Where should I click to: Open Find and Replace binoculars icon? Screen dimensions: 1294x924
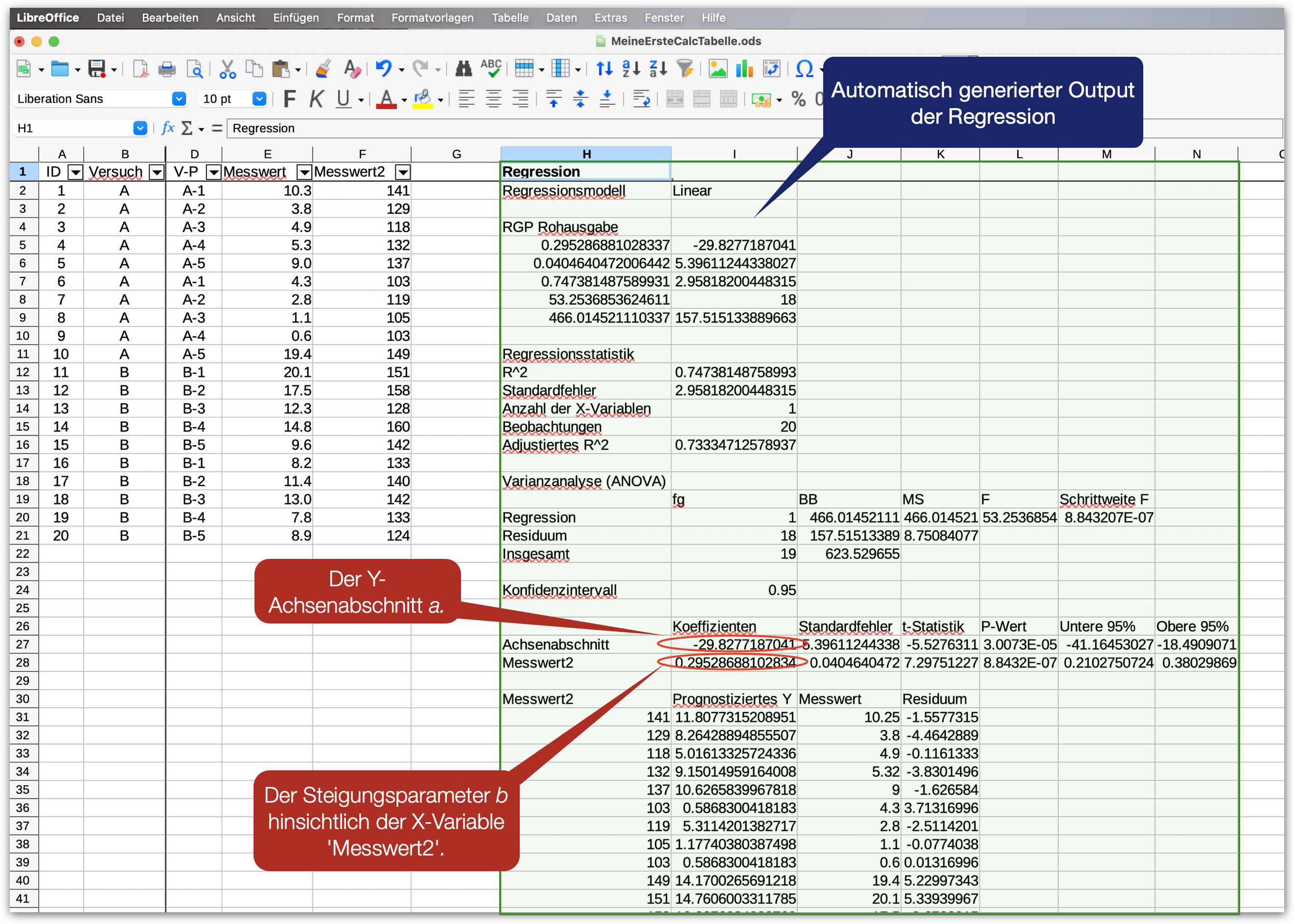(x=463, y=69)
